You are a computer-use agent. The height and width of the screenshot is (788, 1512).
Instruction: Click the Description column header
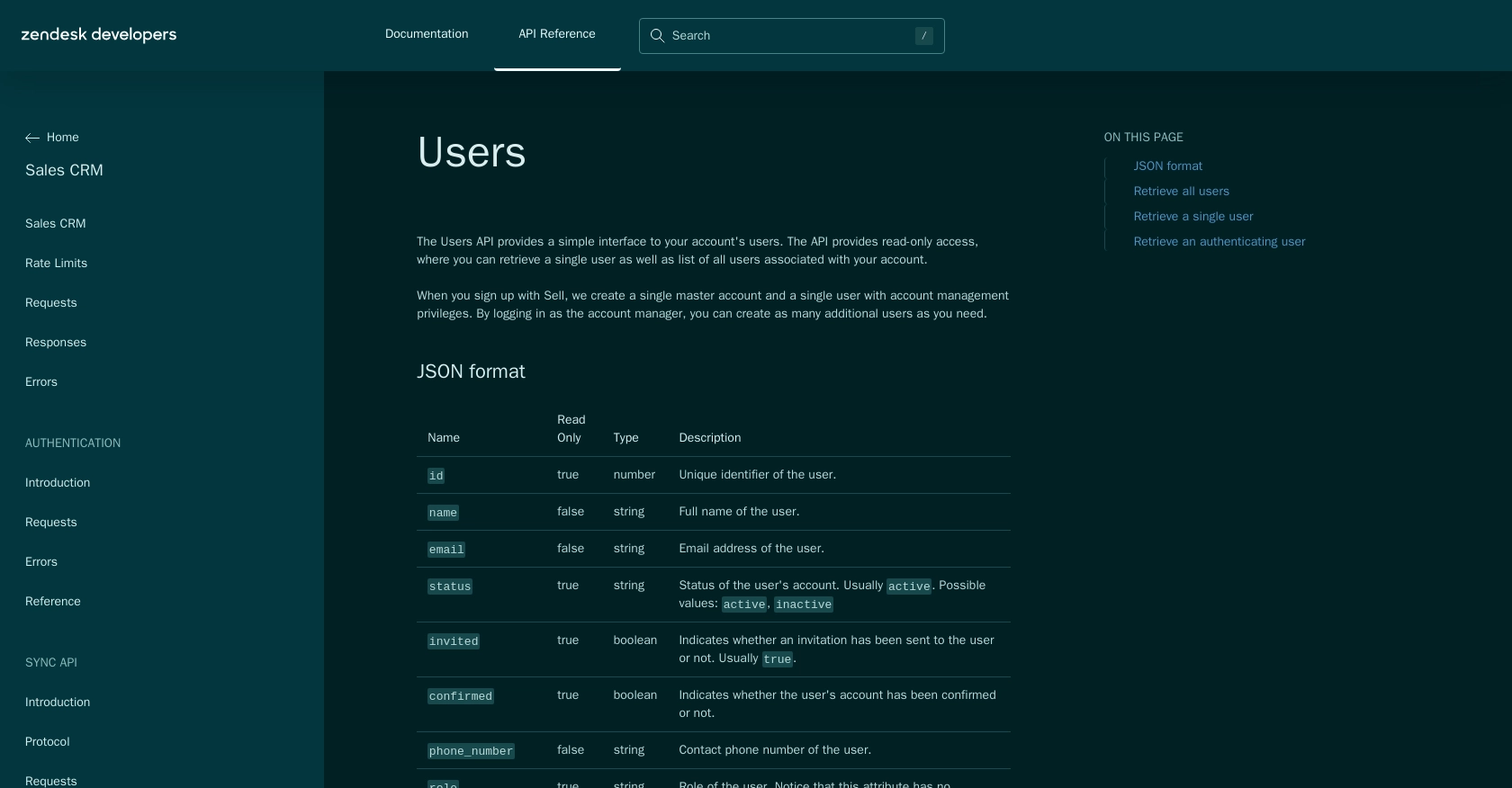click(x=710, y=438)
